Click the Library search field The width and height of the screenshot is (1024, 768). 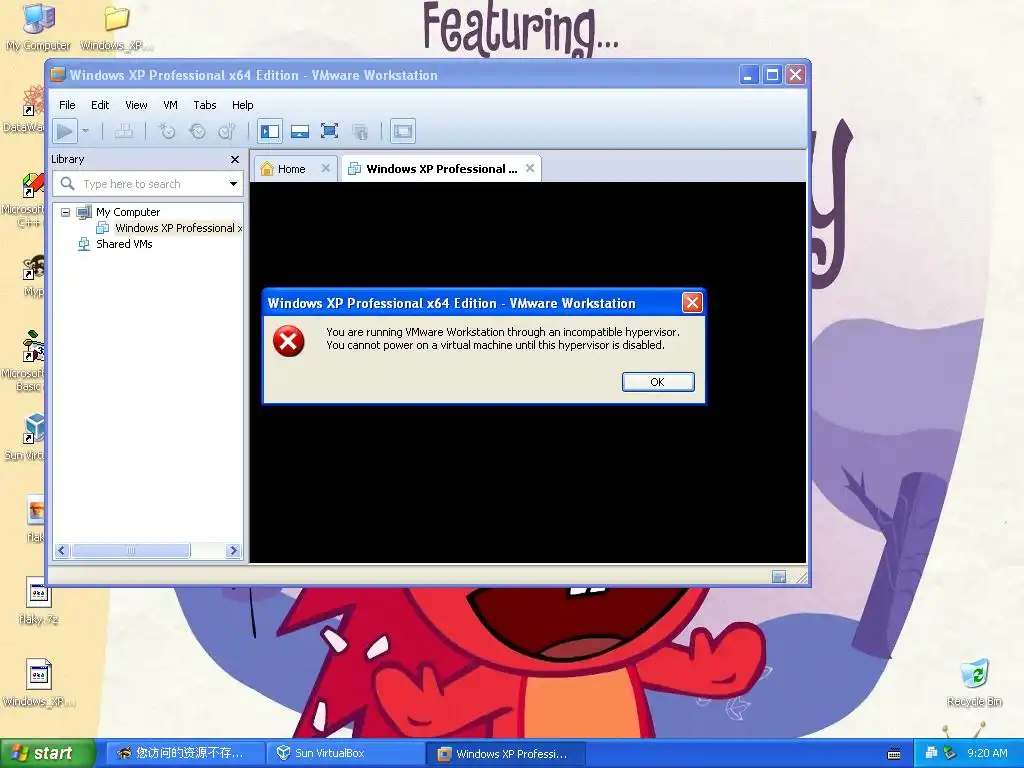click(x=148, y=184)
